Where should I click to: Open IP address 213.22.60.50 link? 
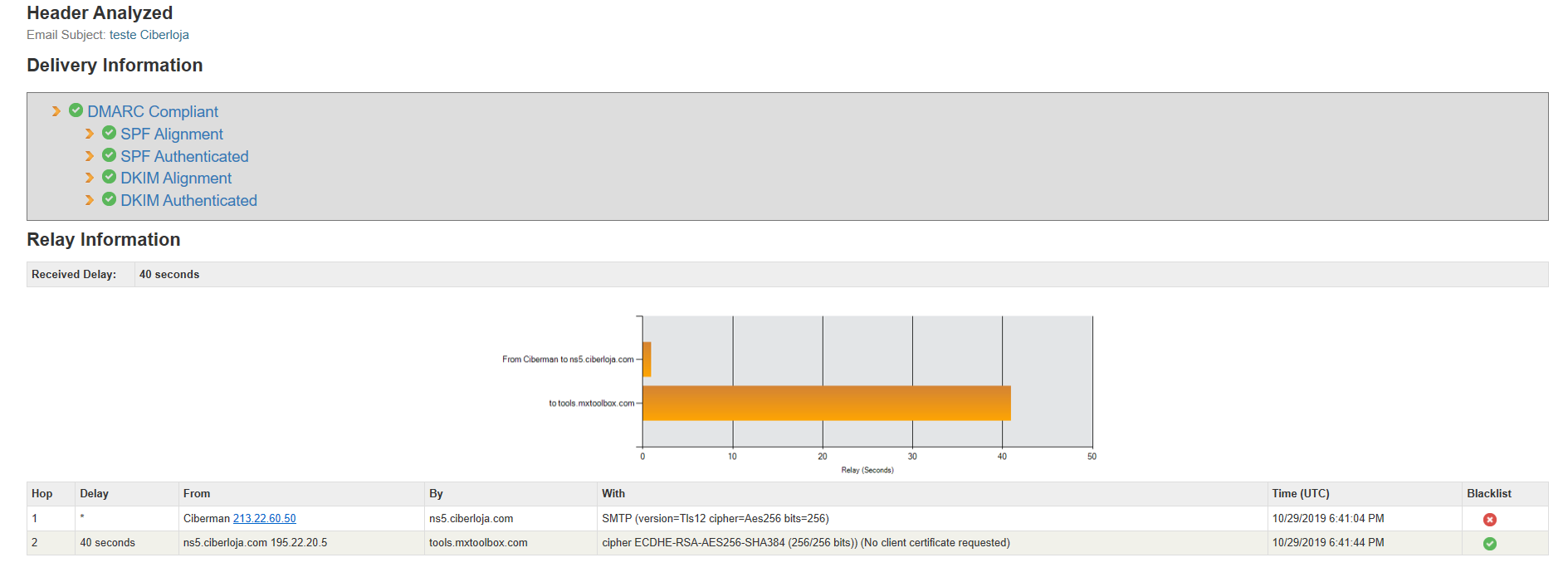pyautogui.click(x=264, y=518)
